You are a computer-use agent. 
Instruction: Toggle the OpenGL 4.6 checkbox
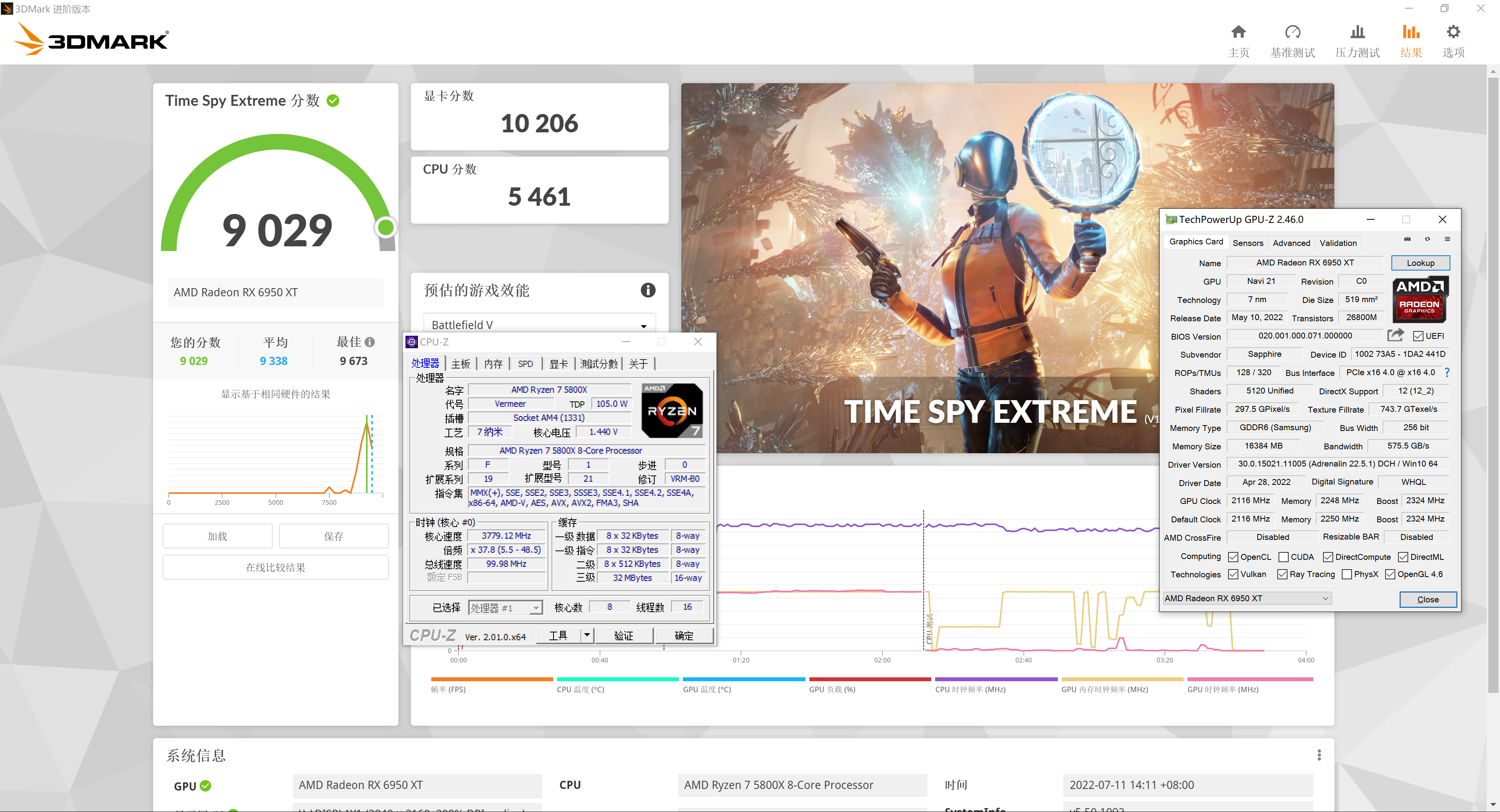point(1390,575)
